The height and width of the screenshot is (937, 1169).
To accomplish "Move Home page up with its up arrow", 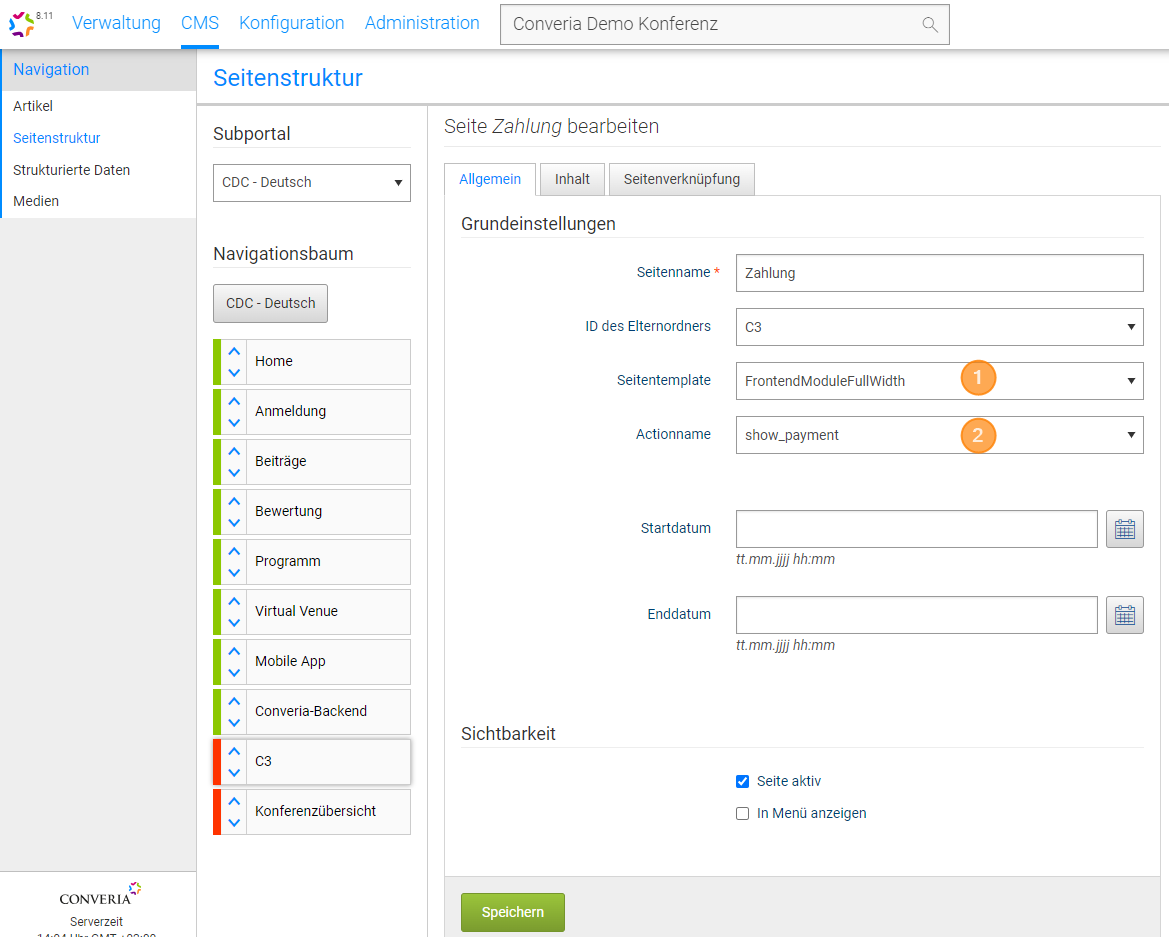I will click(234, 351).
